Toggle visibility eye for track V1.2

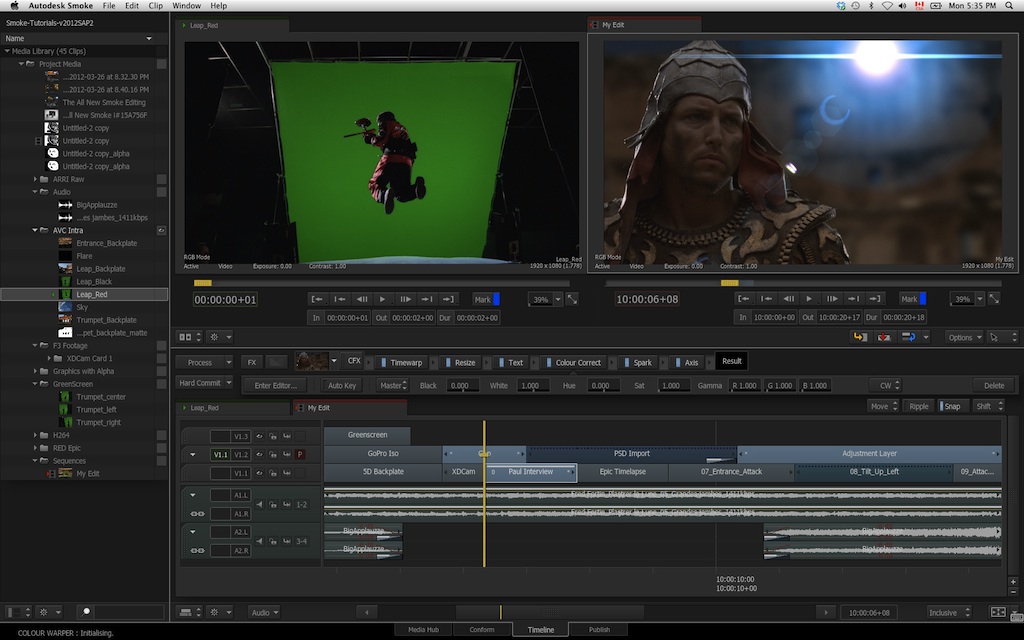(x=260, y=455)
